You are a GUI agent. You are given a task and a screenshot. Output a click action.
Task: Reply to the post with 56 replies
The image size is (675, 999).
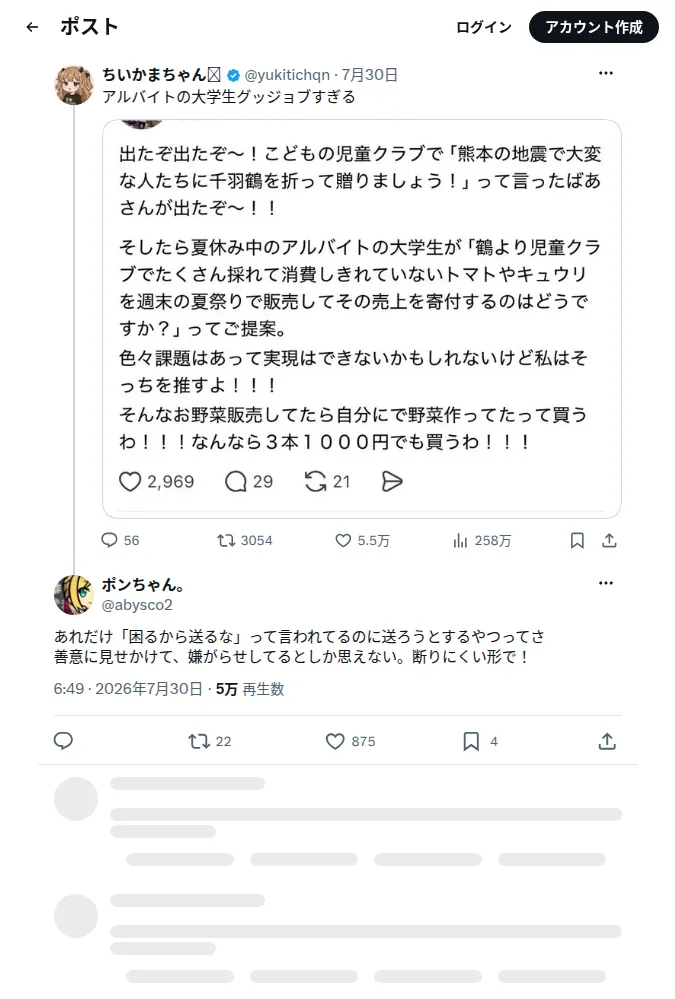pos(120,540)
